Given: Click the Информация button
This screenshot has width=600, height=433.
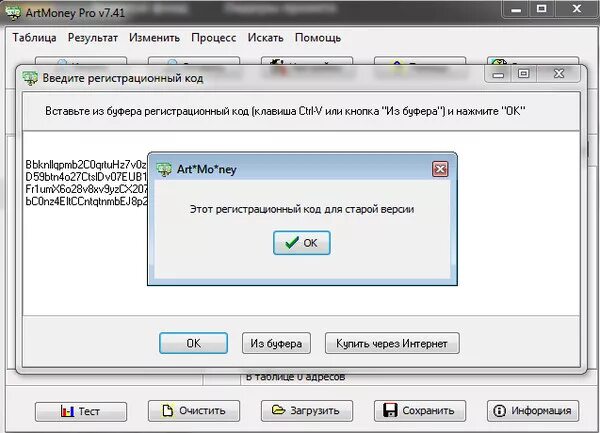Looking at the screenshot, I should pos(533,411).
